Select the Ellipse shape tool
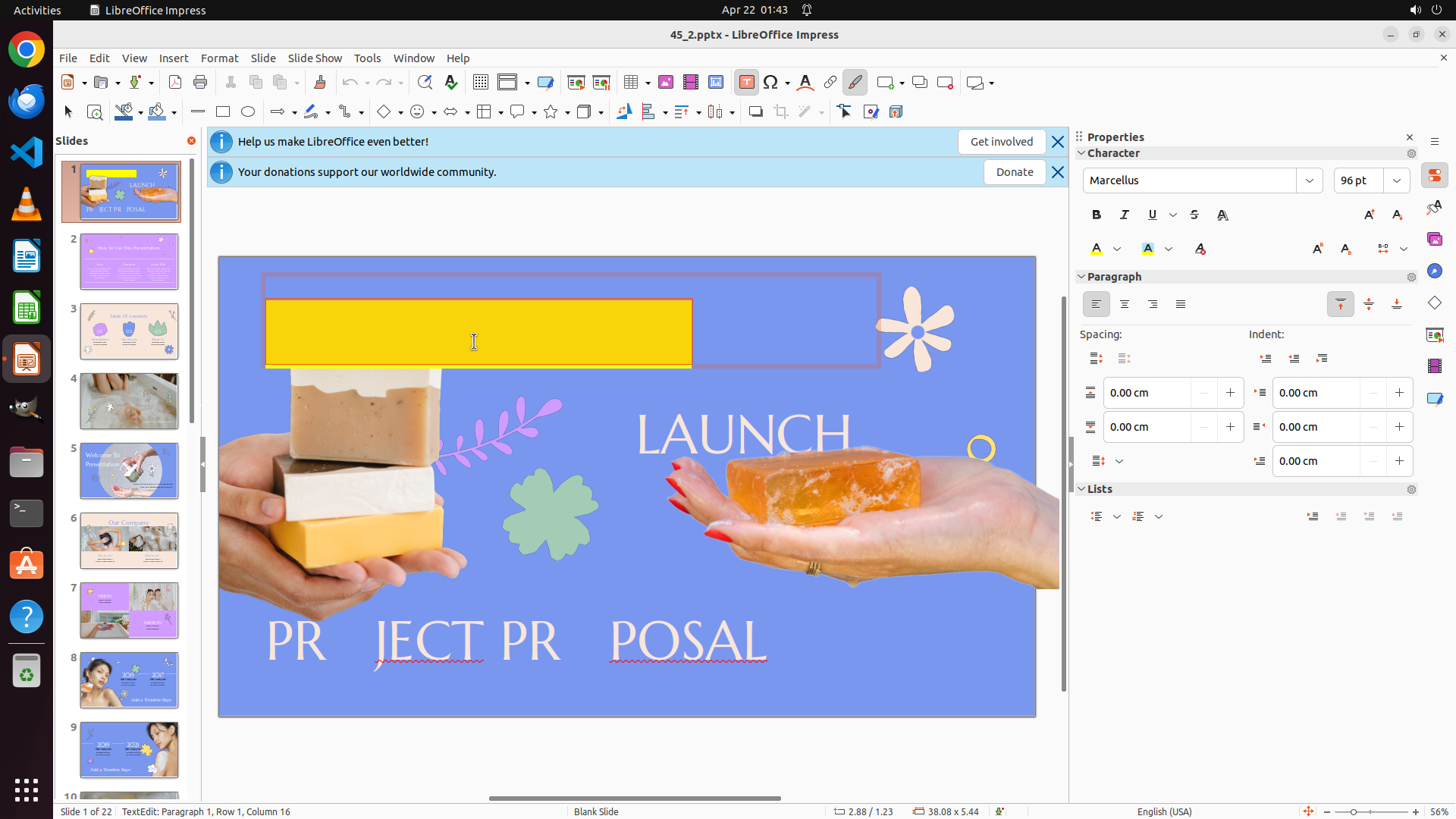The height and width of the screenshot is (819, 1456). point(248,112)
